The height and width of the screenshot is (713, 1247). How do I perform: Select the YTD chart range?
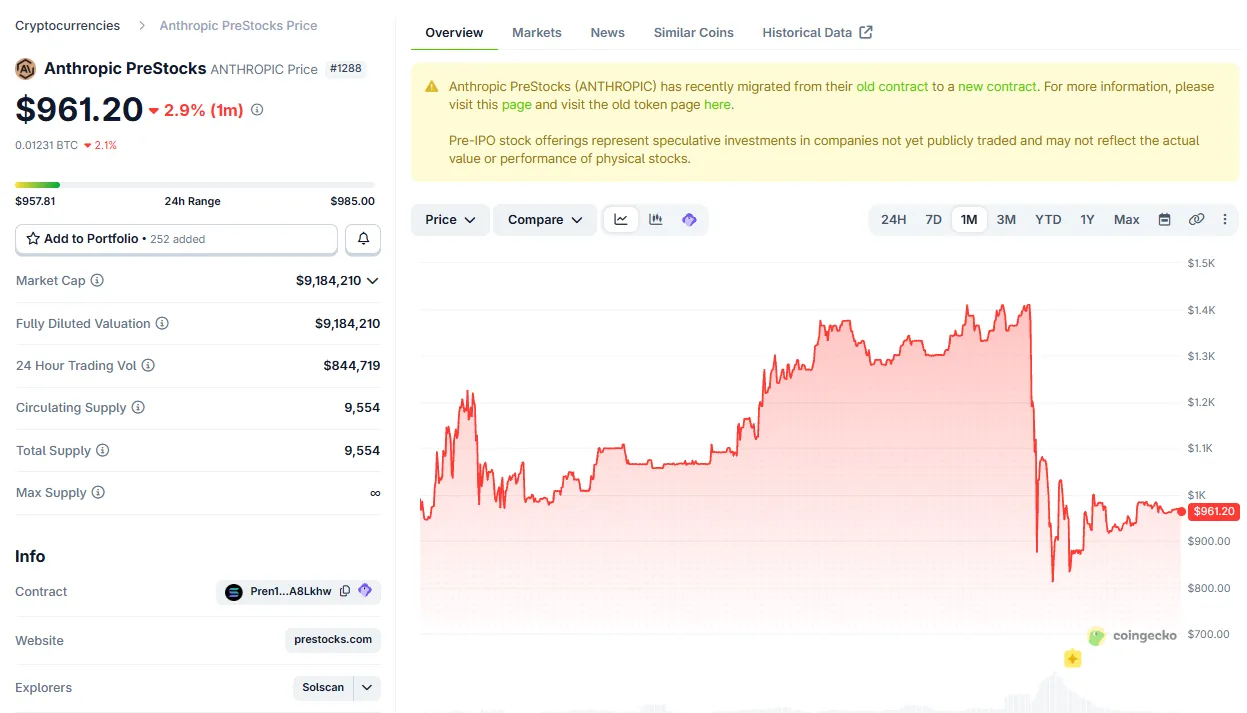tap(1048, 220)
